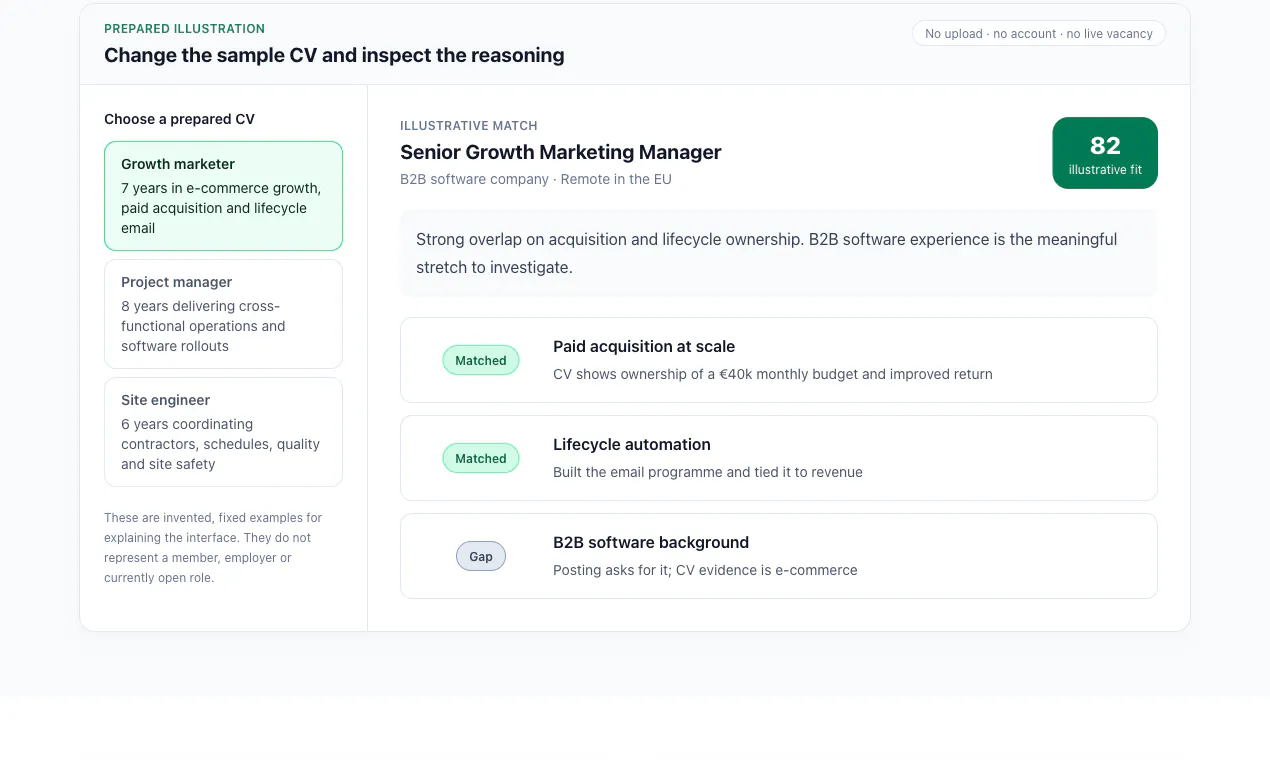Click the 82 illustrative fit score badge
Image resolution: width=1270 pixels, height=760 pixels.
pyautogui.click(x=1105, y=153)
